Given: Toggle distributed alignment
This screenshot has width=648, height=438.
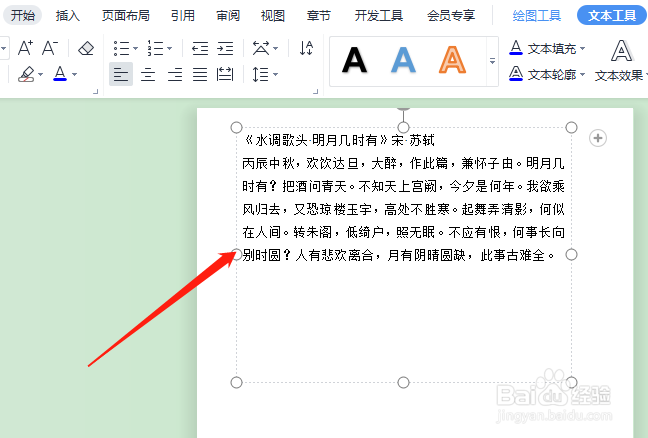Looking at the screenshot, I should (225, 74).
